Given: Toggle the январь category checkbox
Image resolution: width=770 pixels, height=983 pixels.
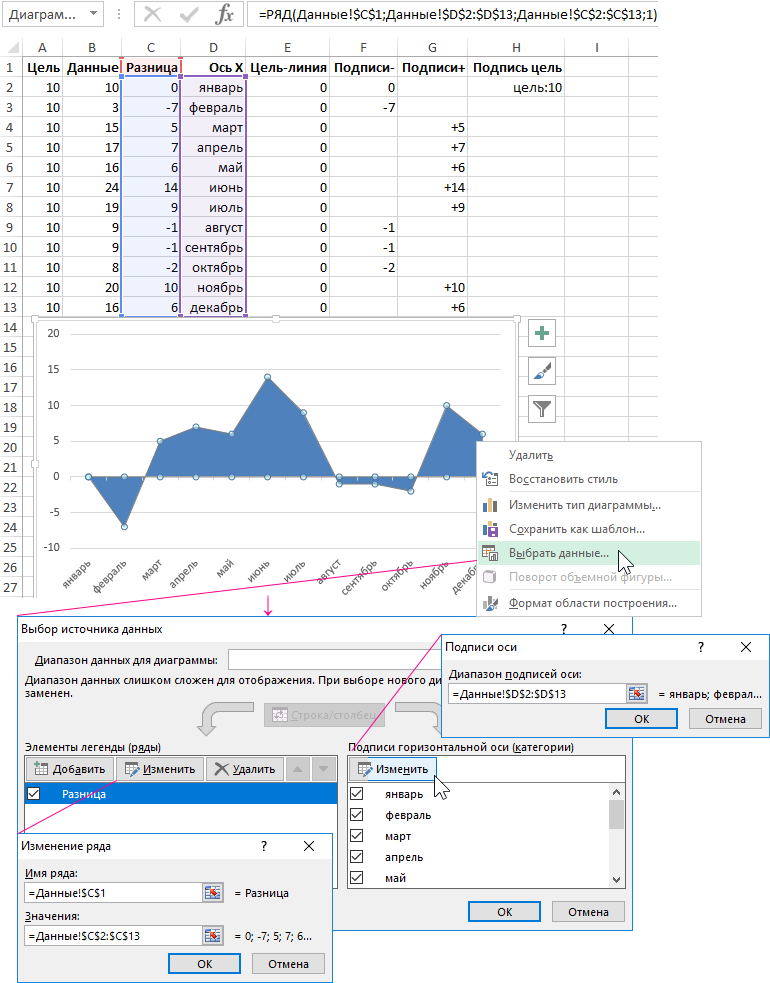Looking at the screenshot, I should (358, 794).
